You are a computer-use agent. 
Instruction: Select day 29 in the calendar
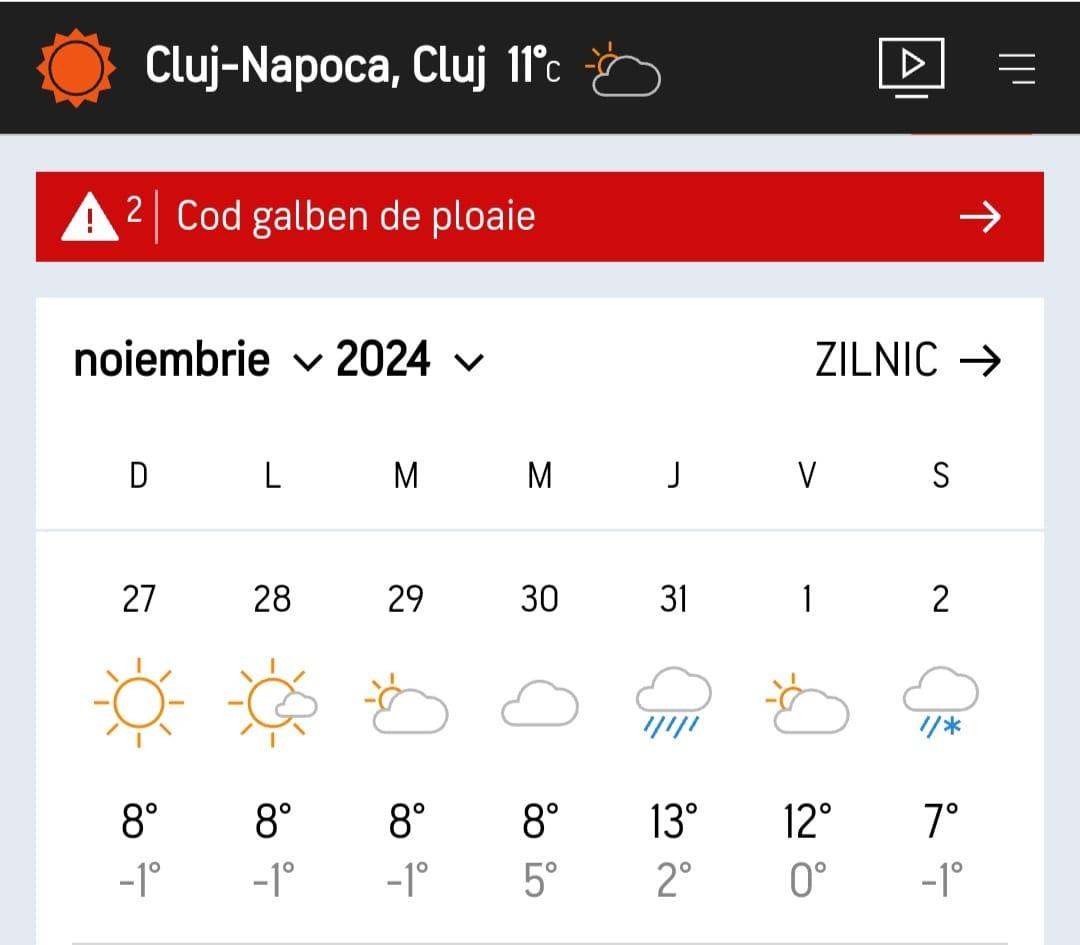tap(405, 599)
